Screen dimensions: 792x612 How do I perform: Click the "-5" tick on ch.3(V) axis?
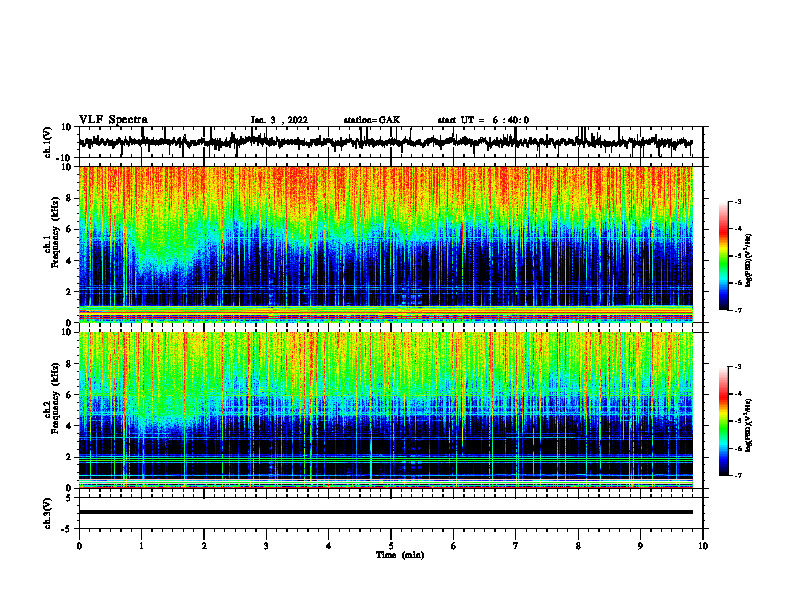68,529
